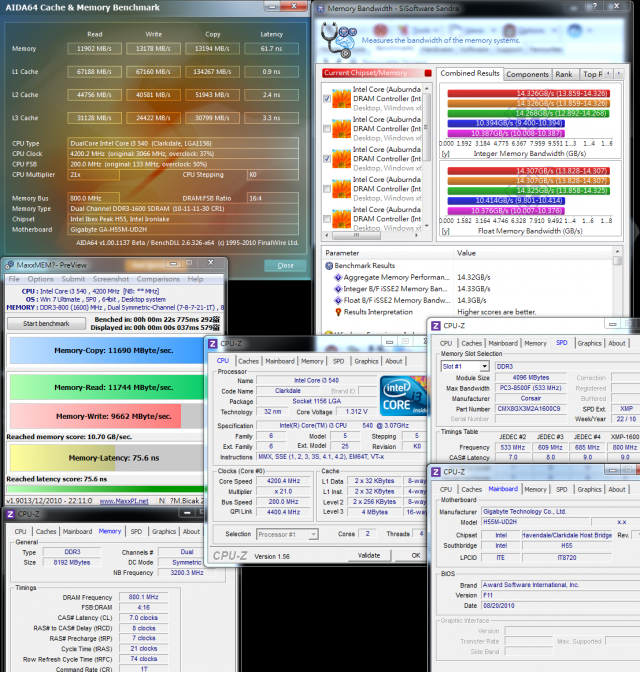The height and width of the screenshot is (673, 640).
Task: Toggle second Intel Core DRAM Controller checkbox
Action: click(x=327, y=129)
